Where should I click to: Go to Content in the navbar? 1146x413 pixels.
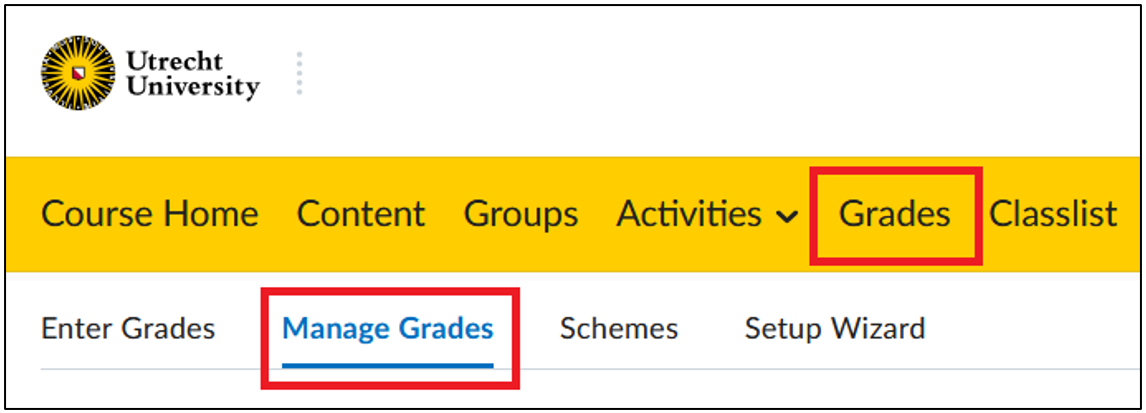point(361,214)
